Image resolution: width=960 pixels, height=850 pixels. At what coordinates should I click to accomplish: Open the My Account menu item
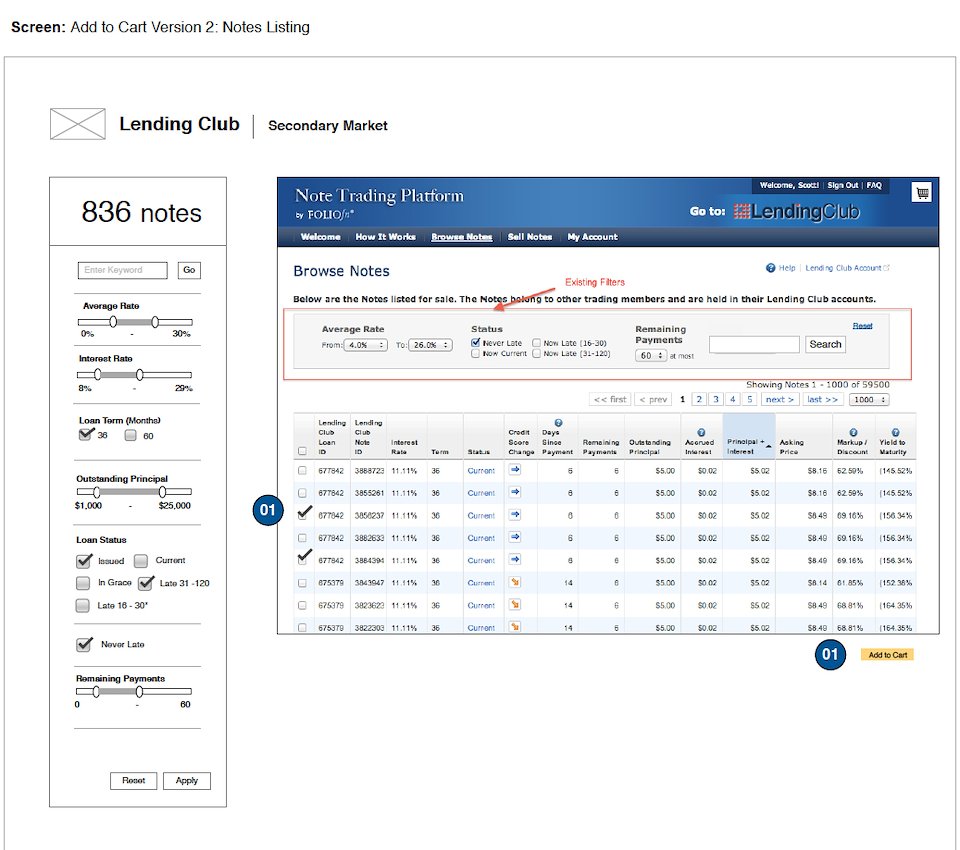(592, 237)
